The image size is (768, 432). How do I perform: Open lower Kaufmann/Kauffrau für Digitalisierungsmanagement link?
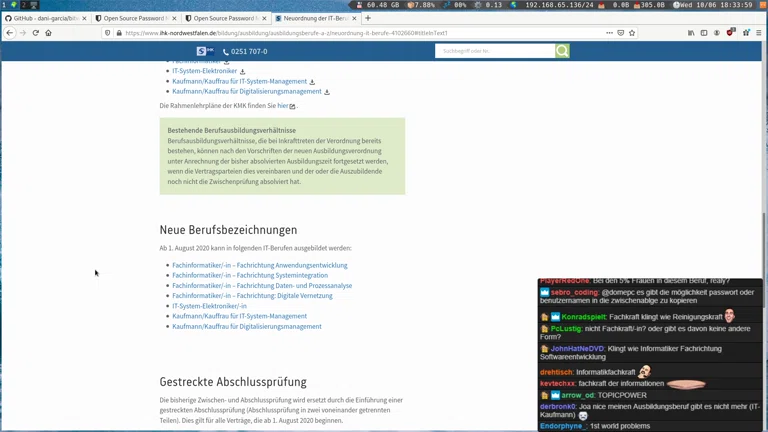tap(247, 326)
